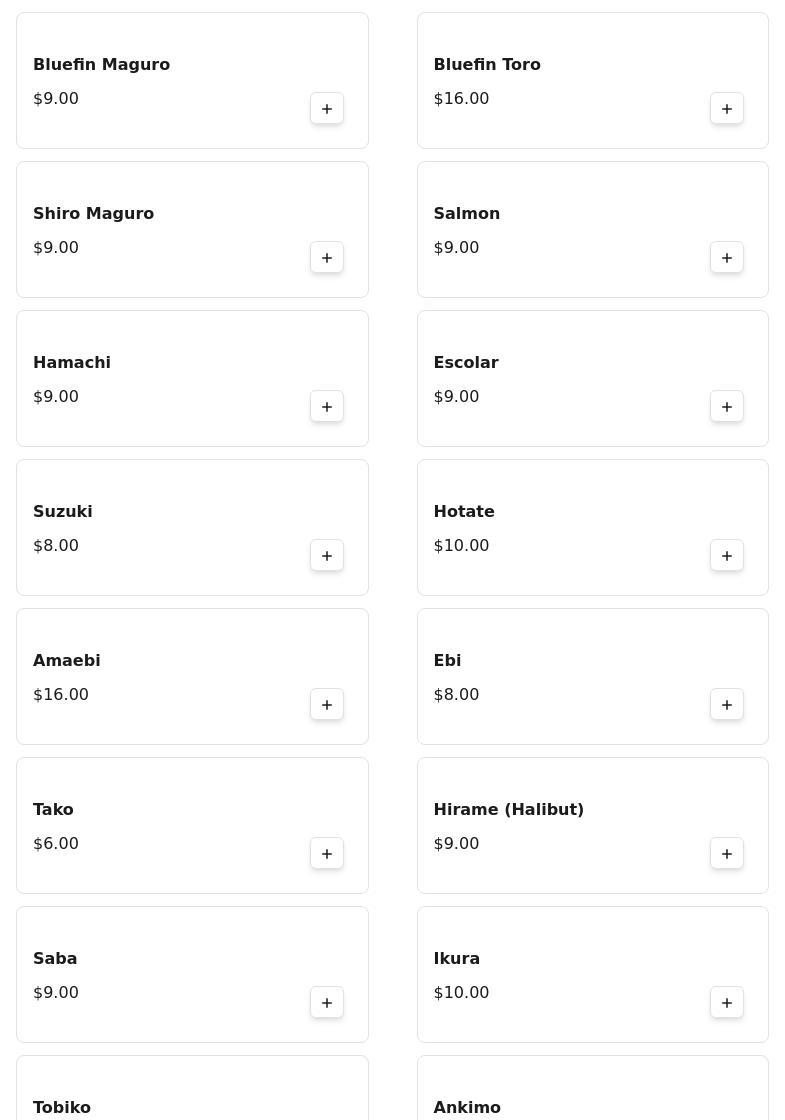
Task: Click the Ebi plus button
Action: [x=727, y=705]
